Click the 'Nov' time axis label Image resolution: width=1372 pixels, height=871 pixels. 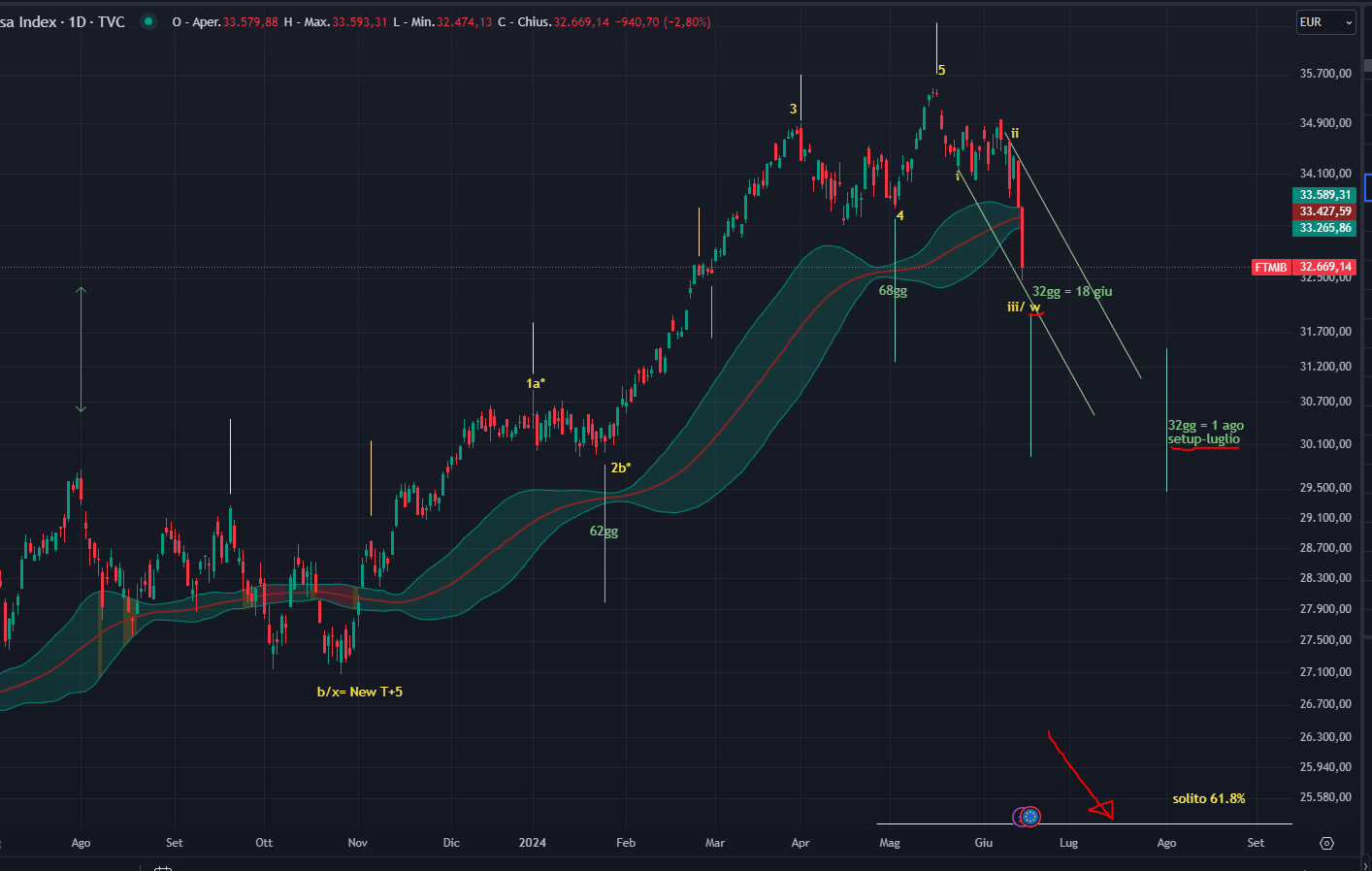coord(358,843)
